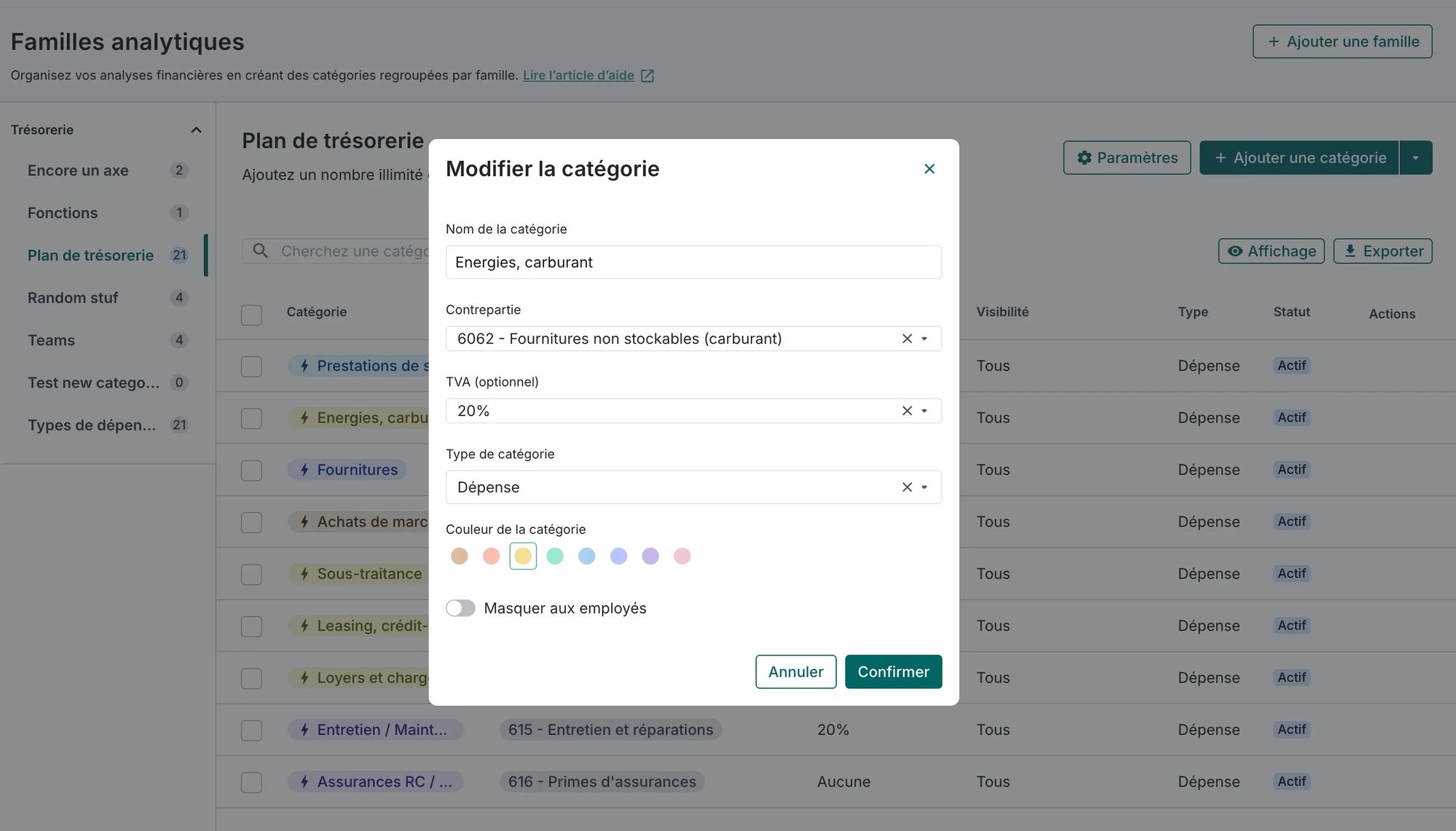This screenshot has width=1456, height=831.
Task: Select Random stuf in the sidebar
Action: 73,298
